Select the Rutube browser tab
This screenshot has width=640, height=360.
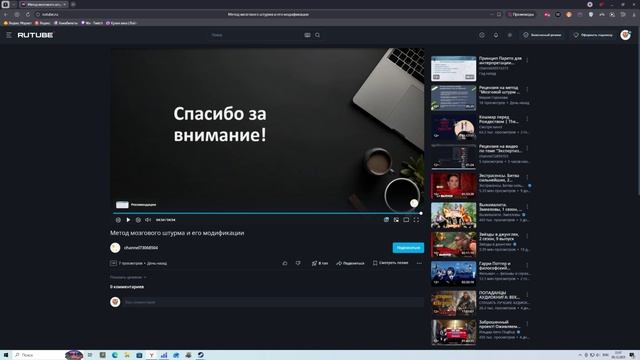44,4
